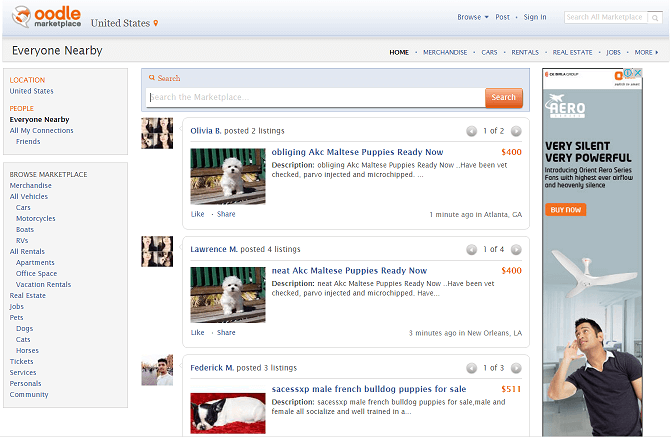Go to previous listing for Lawrence M.
671x437 pixels.
coord(471,250)
